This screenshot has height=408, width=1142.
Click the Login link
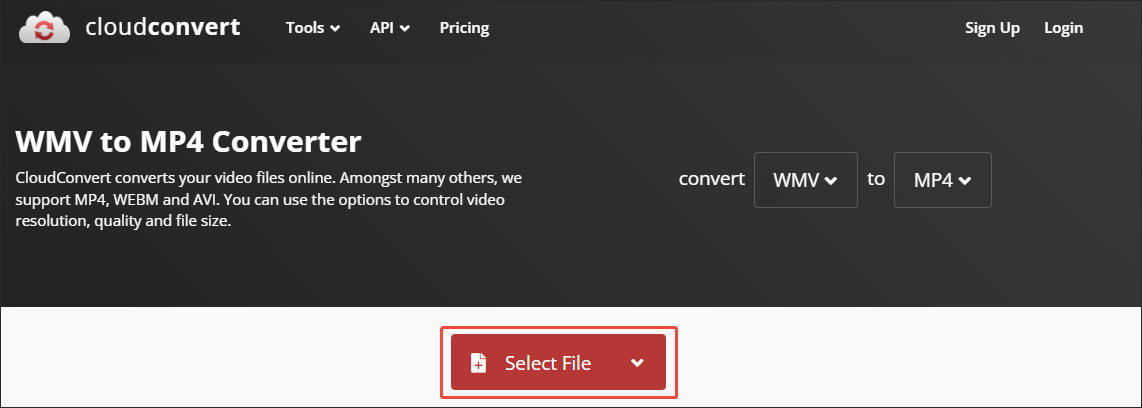coord(1063,28)
